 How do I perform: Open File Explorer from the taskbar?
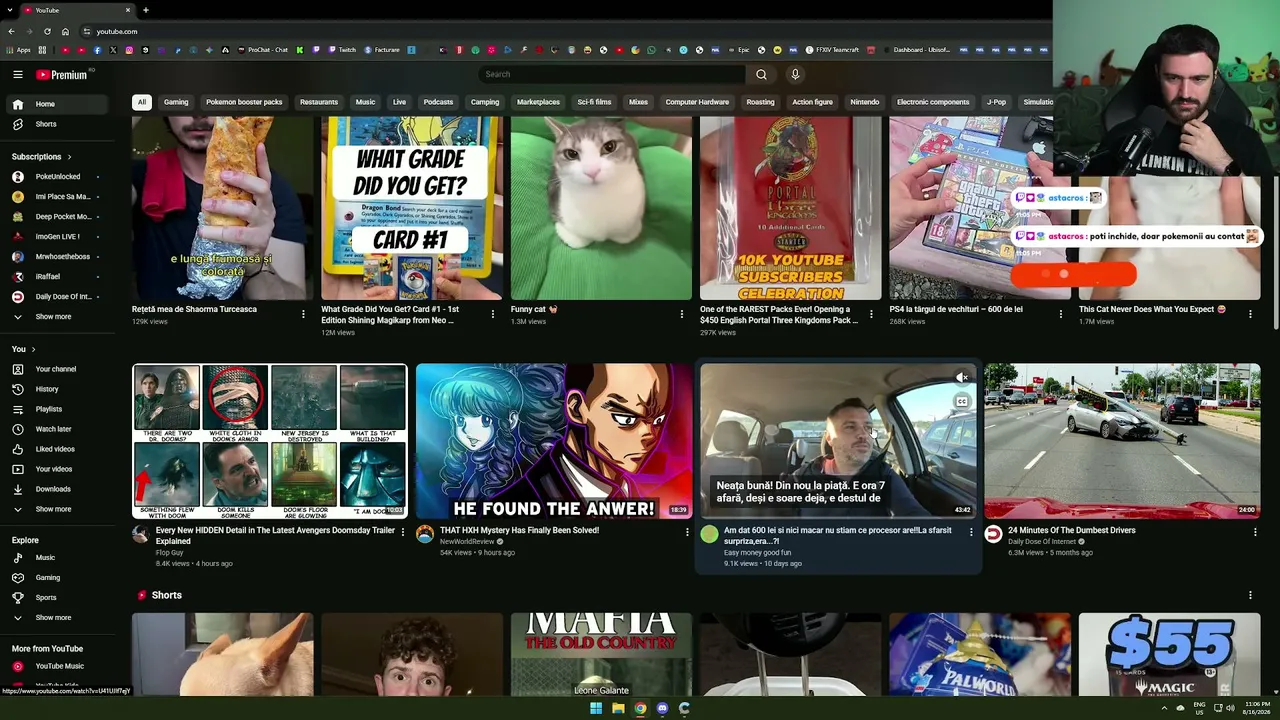pyautogui.click(x=618, y=708)
